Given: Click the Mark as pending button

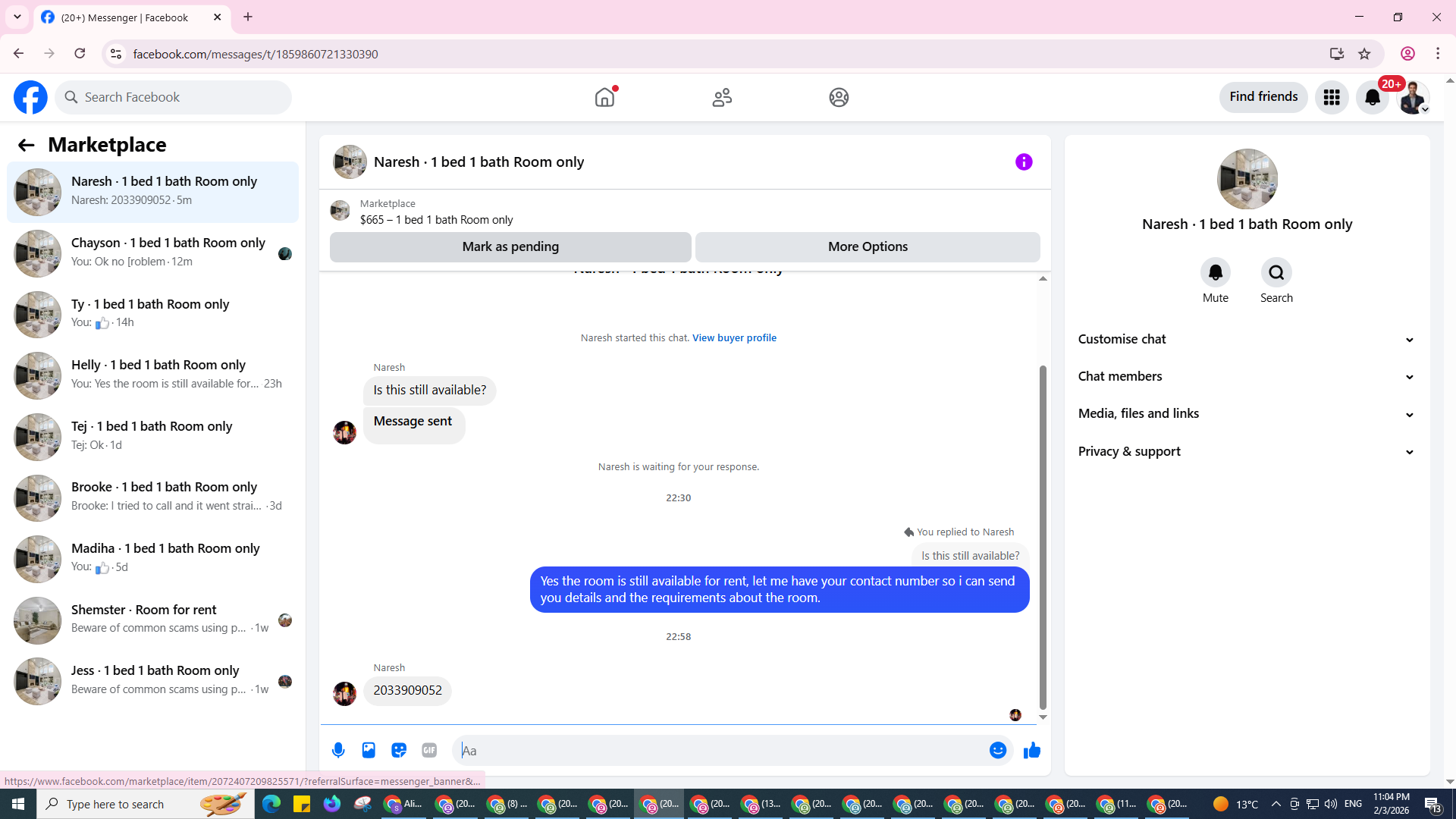Looking at the screenshot, I should coord(510,246).
